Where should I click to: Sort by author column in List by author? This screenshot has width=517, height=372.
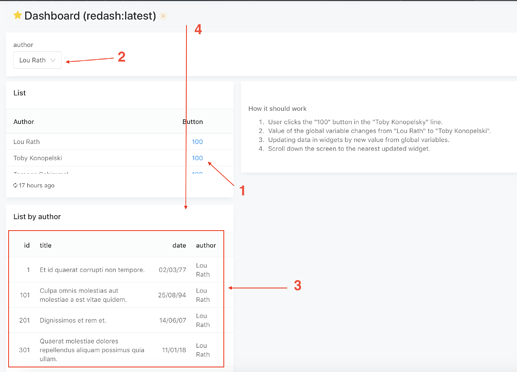pos(206,245)
